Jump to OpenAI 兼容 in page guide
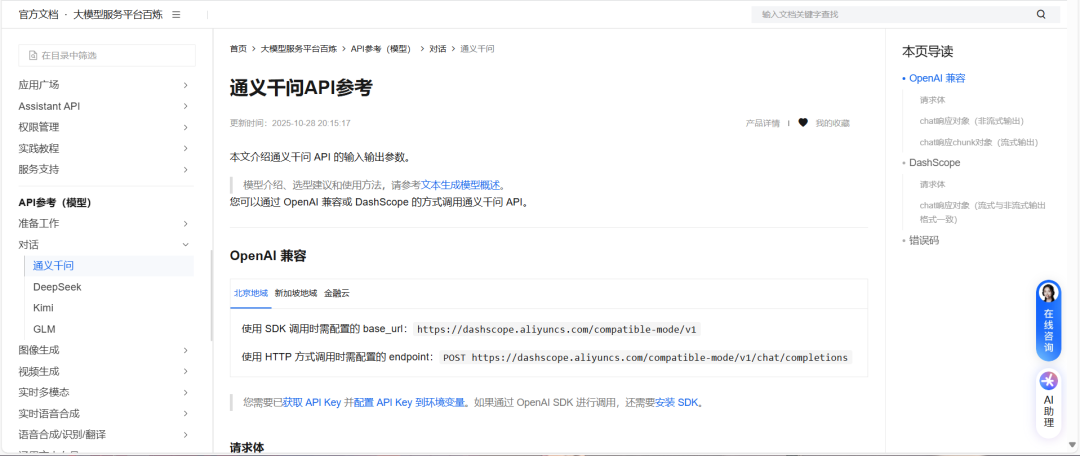This screenshot has width=1080, height=456. [x=937, y=79]
